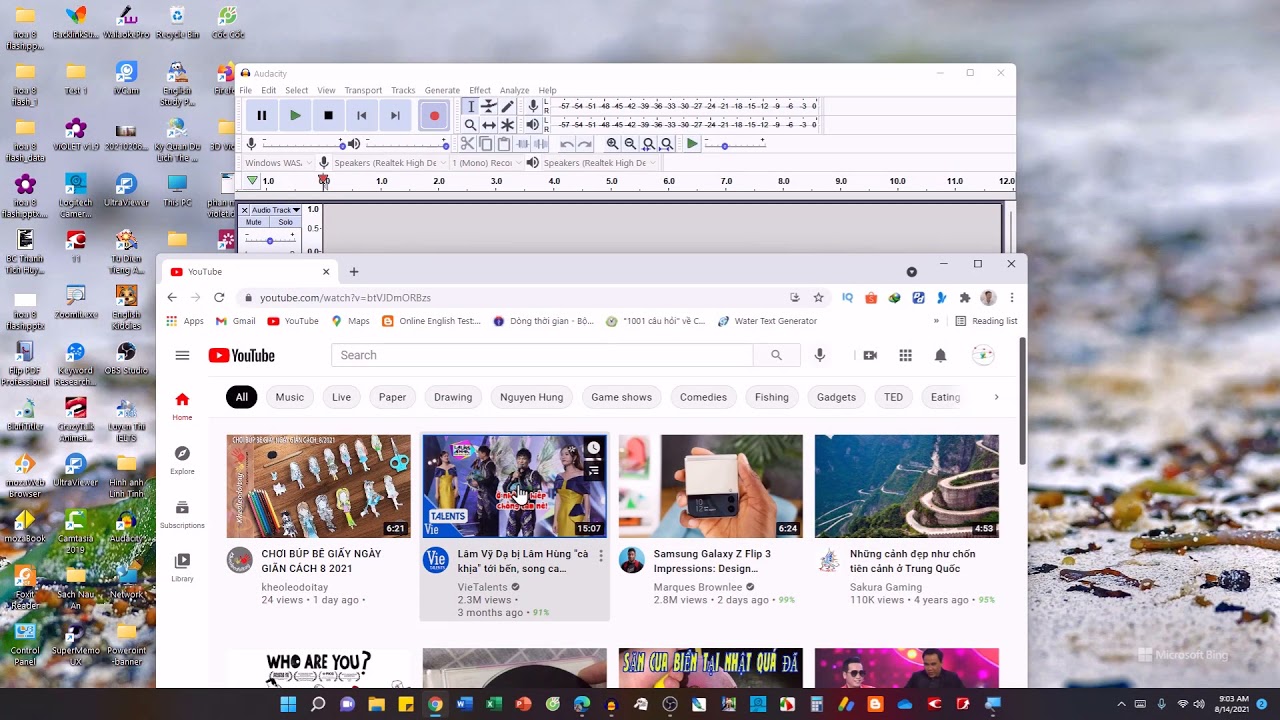Open Samsung Galaxy Z Flip 3 video thumbnail
The image size is (1280, 720).
[710, 486]
